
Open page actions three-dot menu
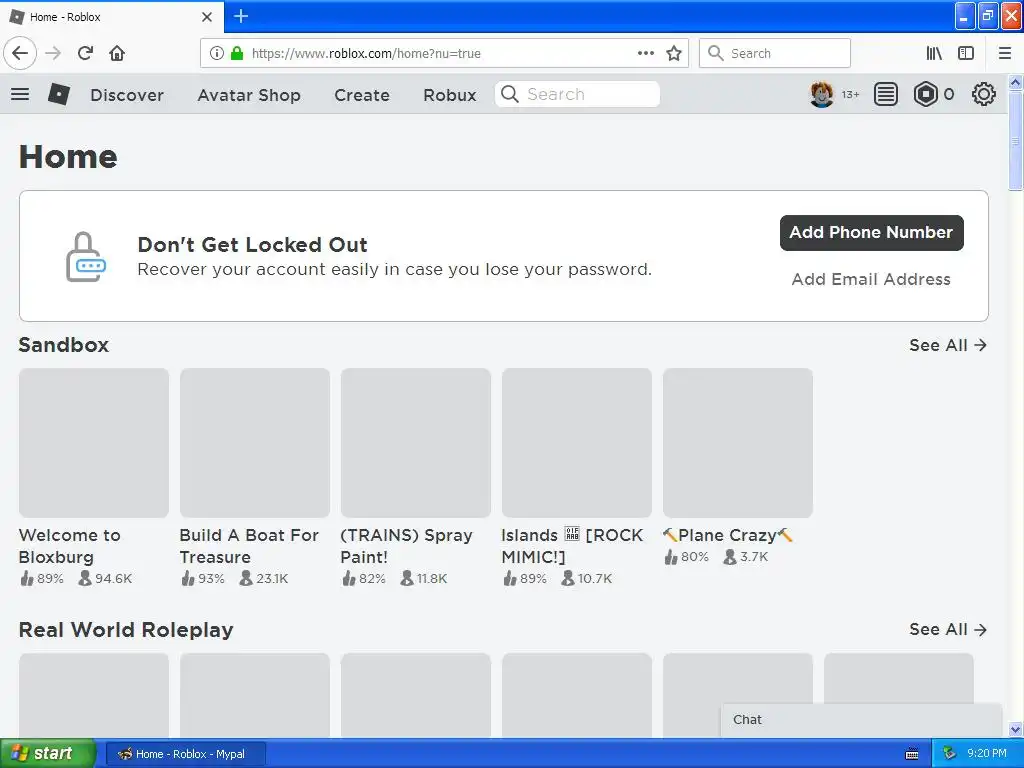pyautogui.click(x=645, y=54)
